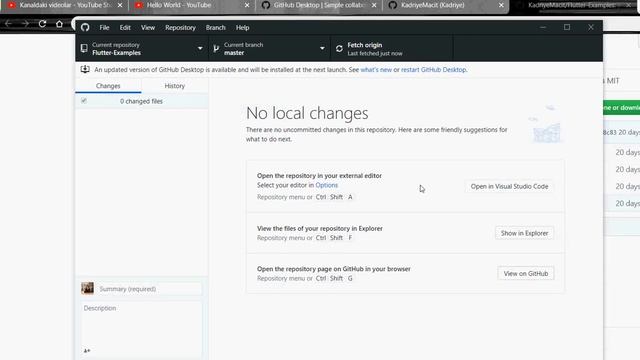
Task: Switch to the History tab
Action: tap(175, 86)
